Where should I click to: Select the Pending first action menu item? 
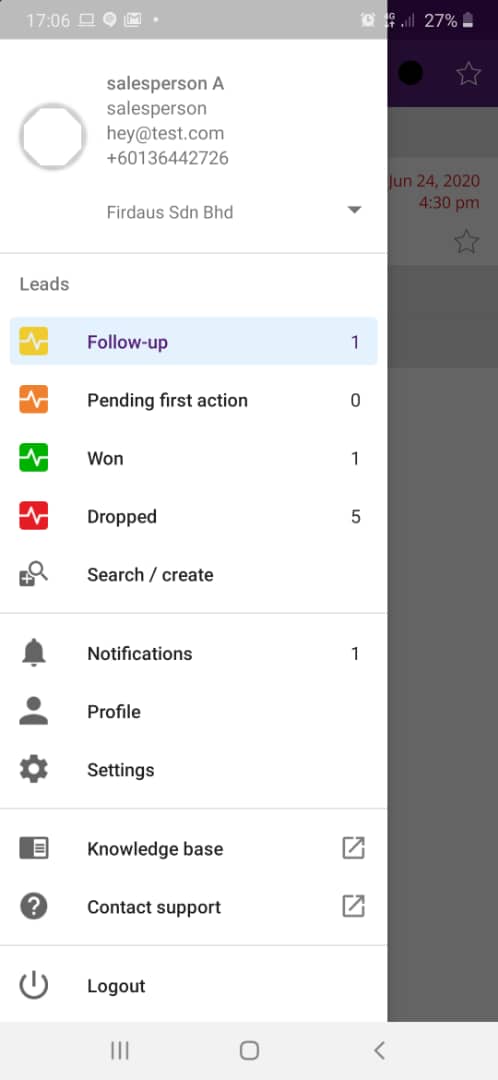tap(194, 400)
